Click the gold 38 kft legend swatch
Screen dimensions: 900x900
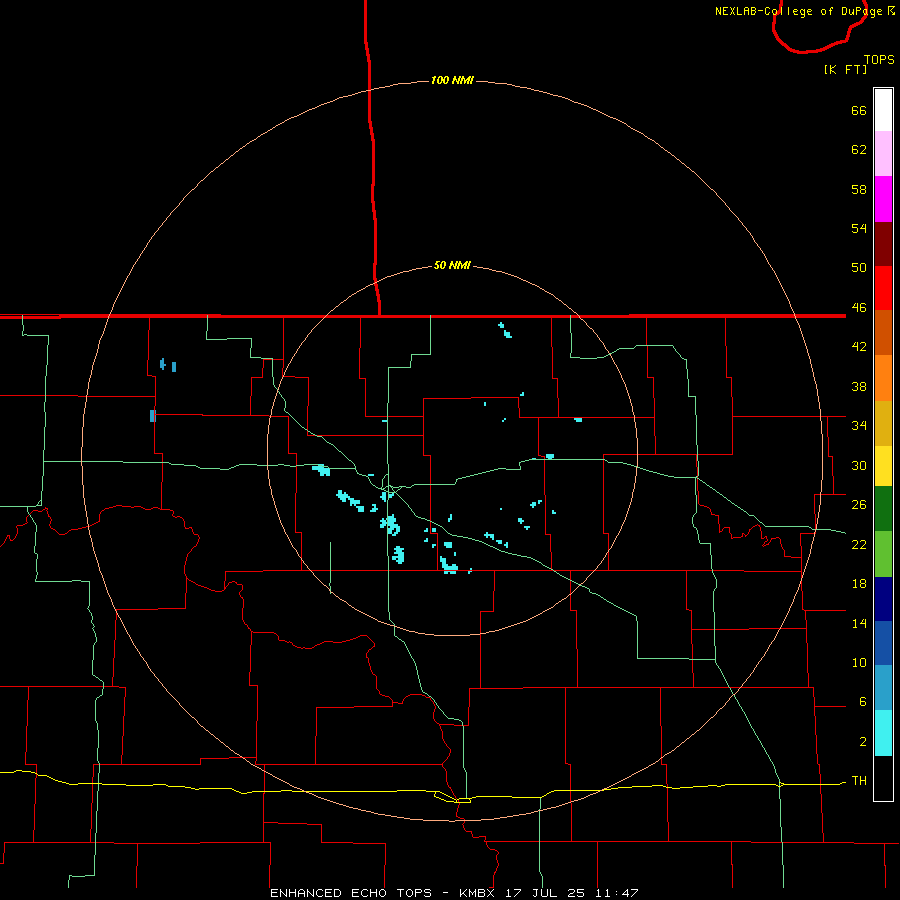click(883, 423)
